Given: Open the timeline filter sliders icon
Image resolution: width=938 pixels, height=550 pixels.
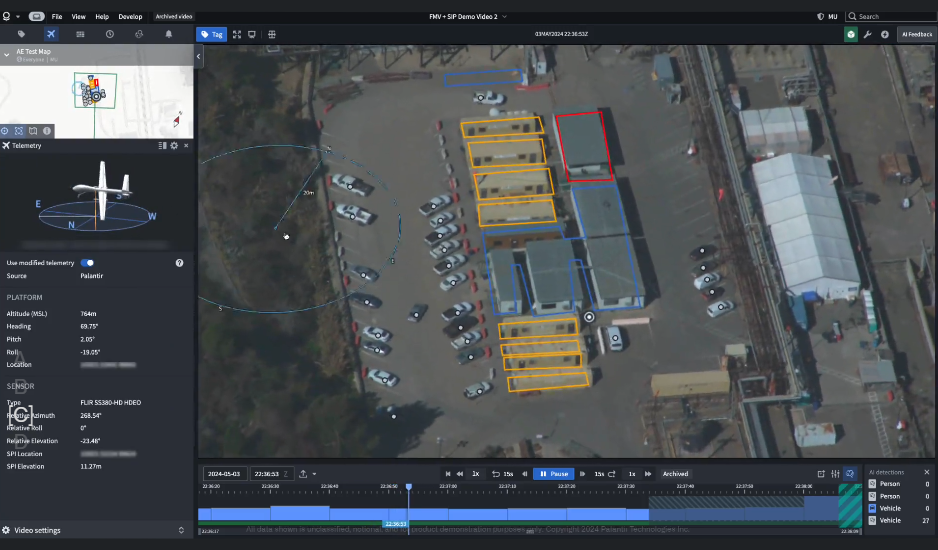Looking at the screenshot, I should tap(835, 474).
